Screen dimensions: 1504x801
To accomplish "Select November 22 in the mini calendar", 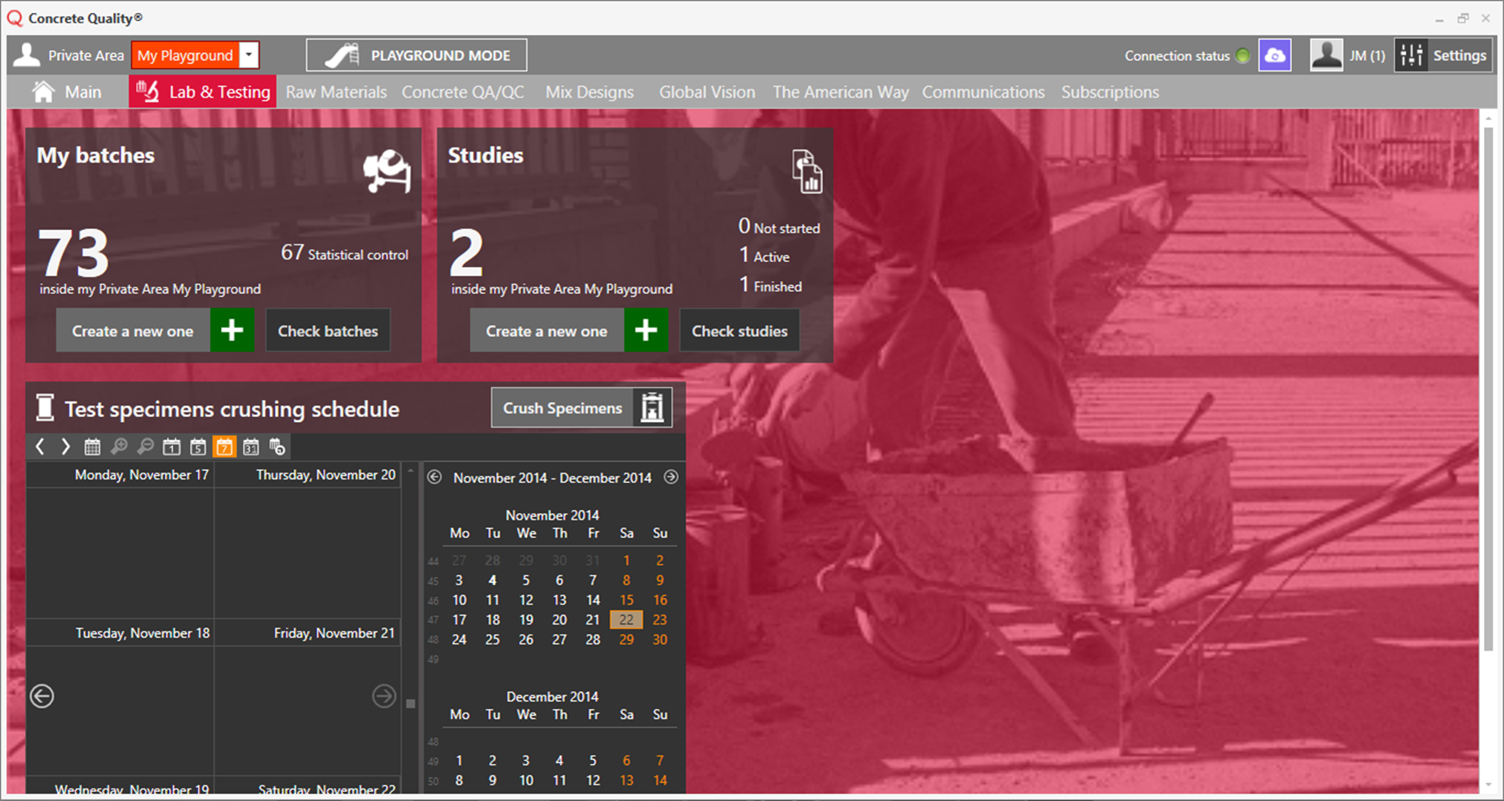I will click(626, 619).
